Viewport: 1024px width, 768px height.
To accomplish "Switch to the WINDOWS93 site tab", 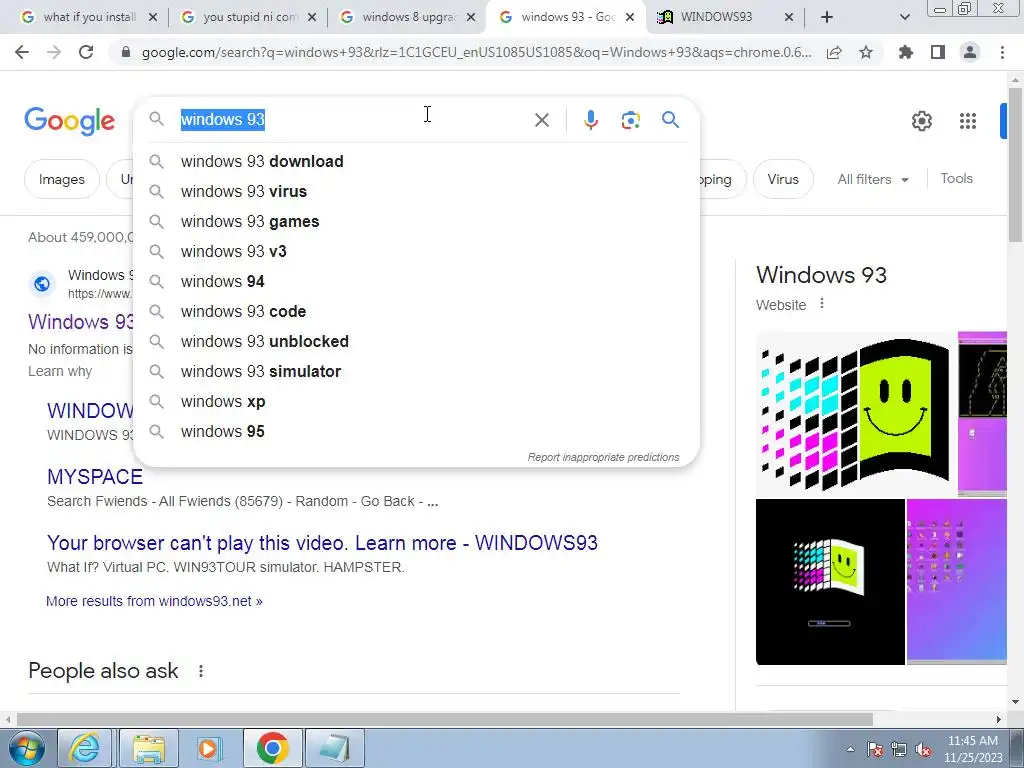I will [717, 18].
